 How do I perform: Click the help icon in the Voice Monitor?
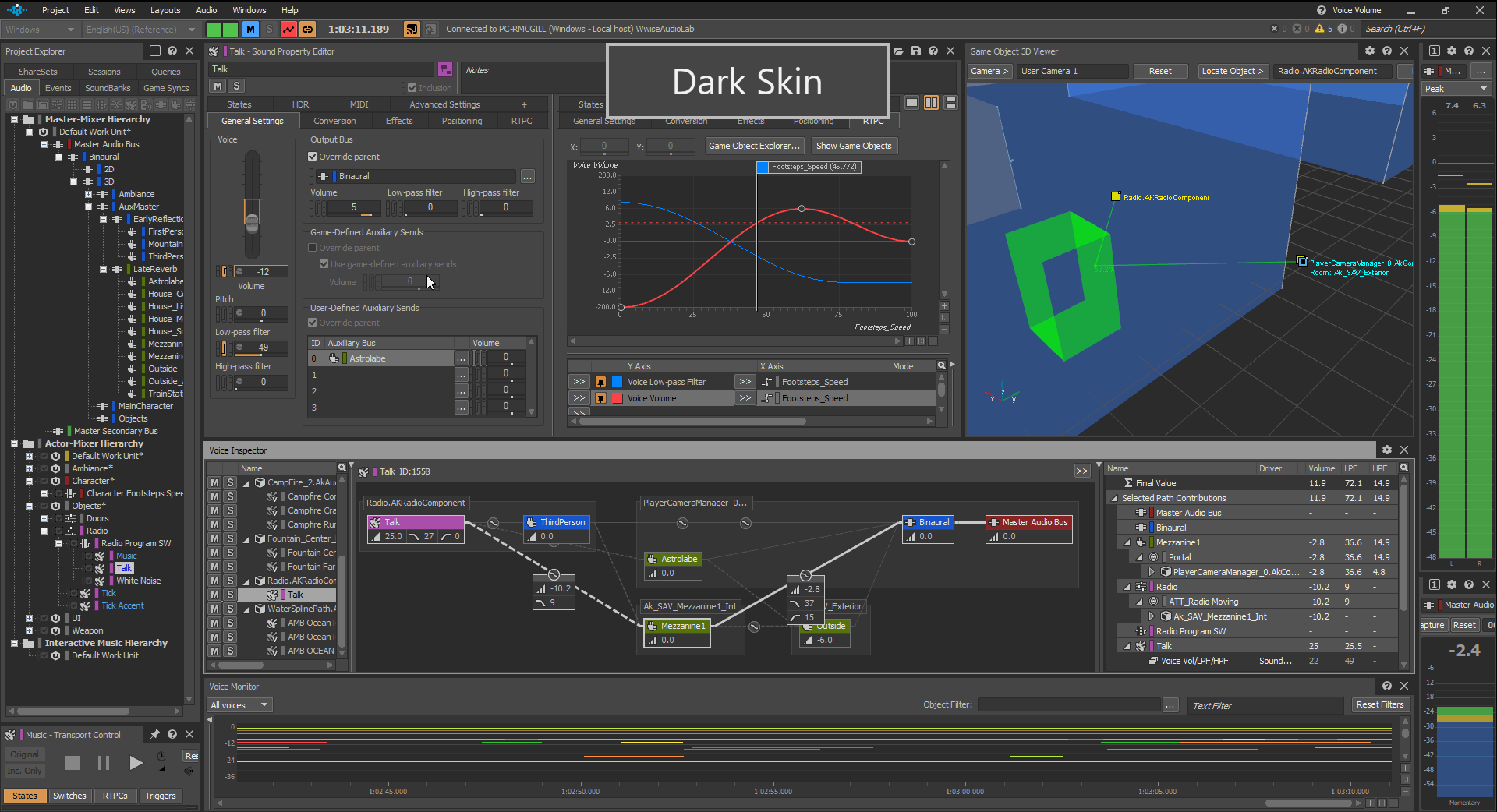click(x=1387, y=687)
